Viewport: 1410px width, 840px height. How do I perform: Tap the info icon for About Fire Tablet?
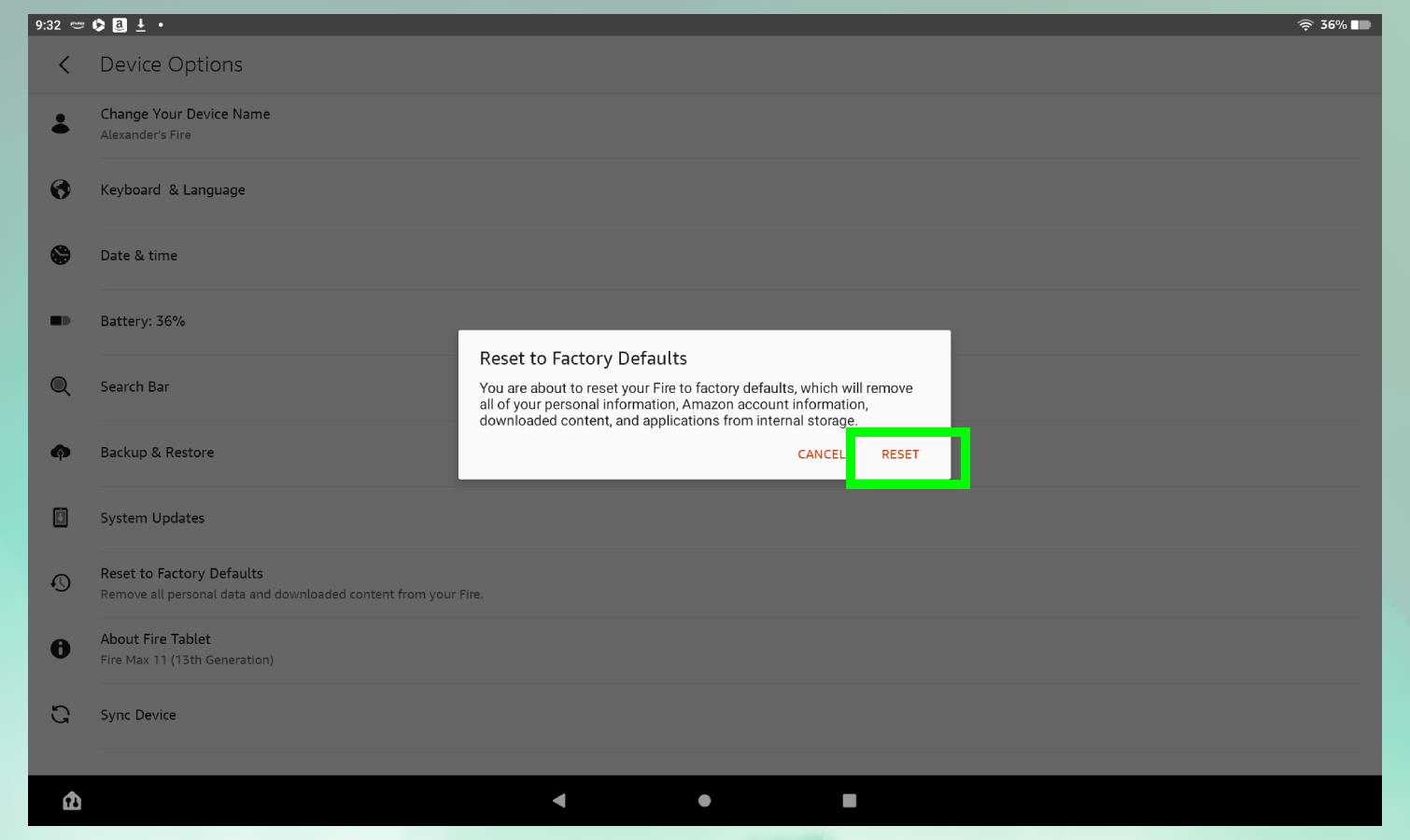click(x=61, y=649)
